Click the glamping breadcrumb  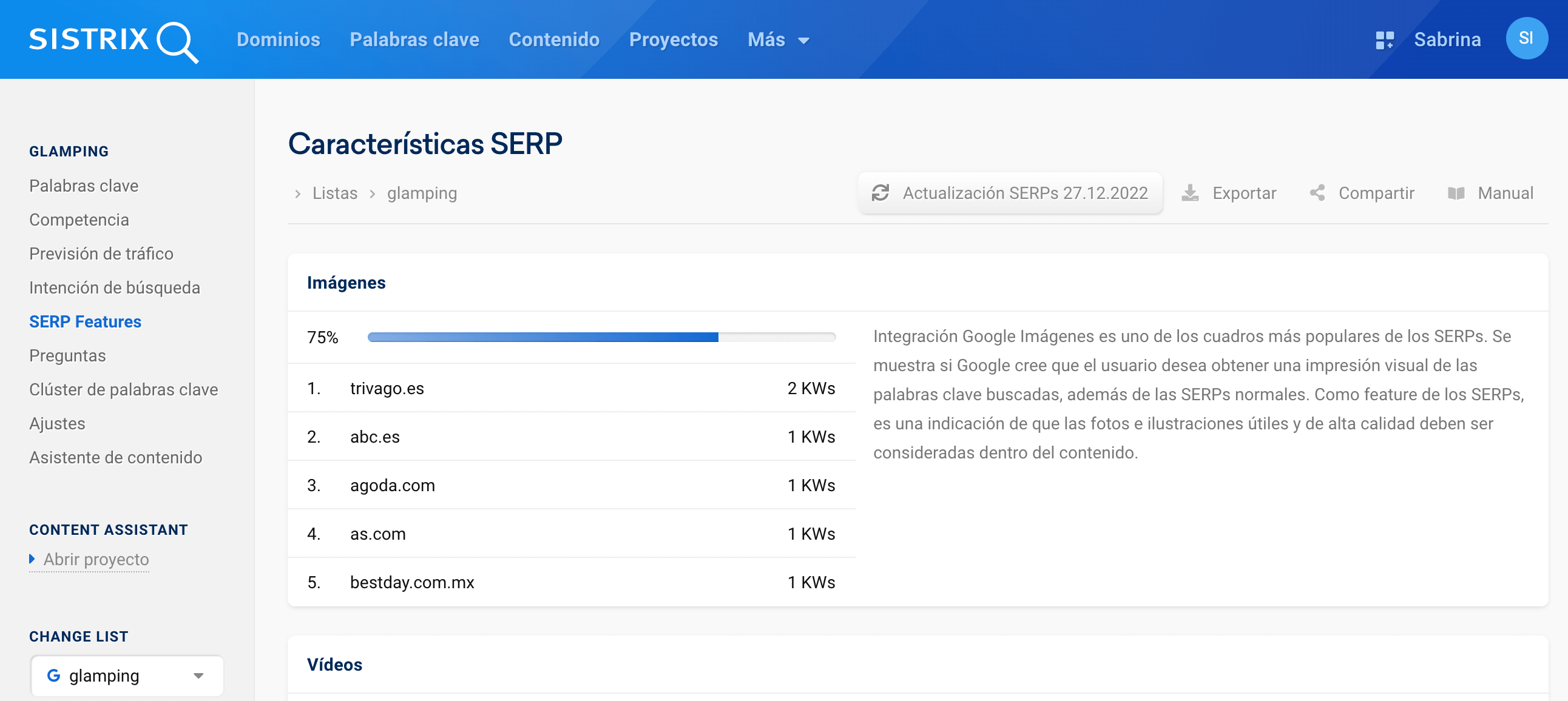point(422,193)
